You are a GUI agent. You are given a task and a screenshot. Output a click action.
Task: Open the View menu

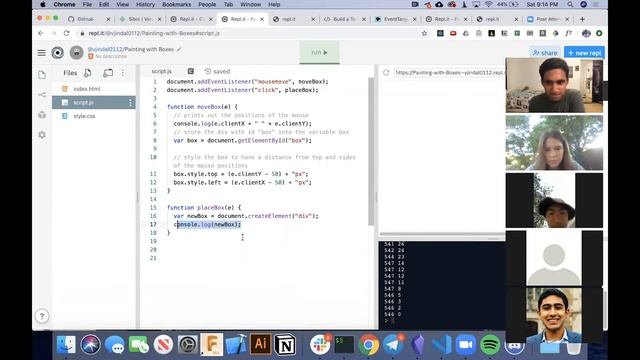pos(122,4)
